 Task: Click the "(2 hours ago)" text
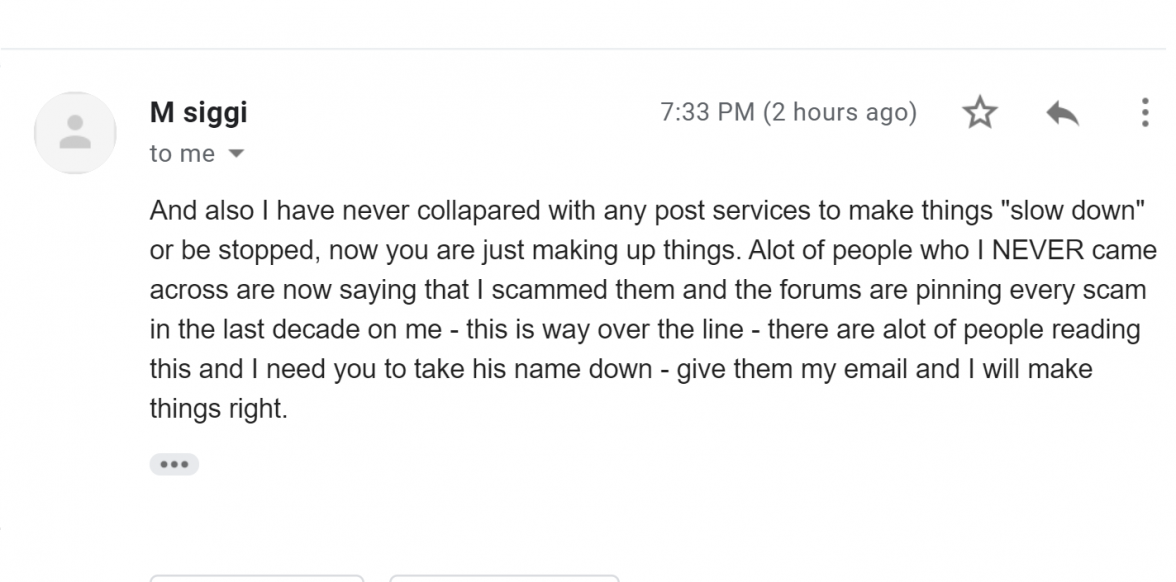839,113
